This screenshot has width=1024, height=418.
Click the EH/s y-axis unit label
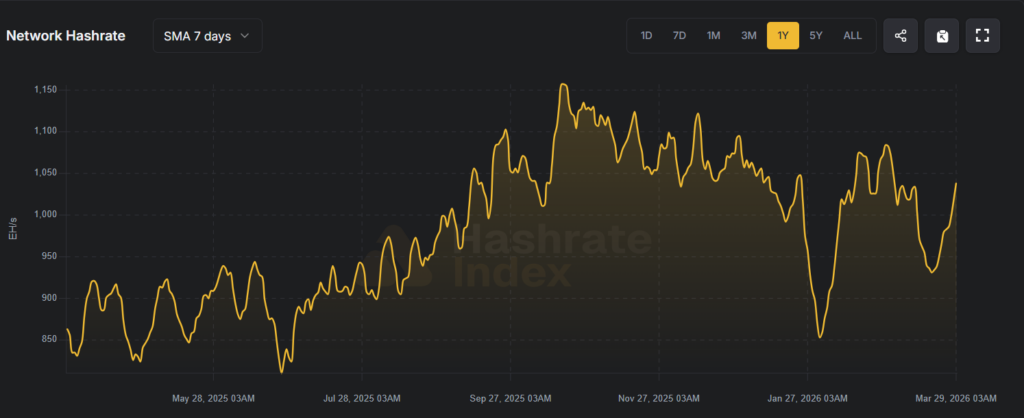13,227
